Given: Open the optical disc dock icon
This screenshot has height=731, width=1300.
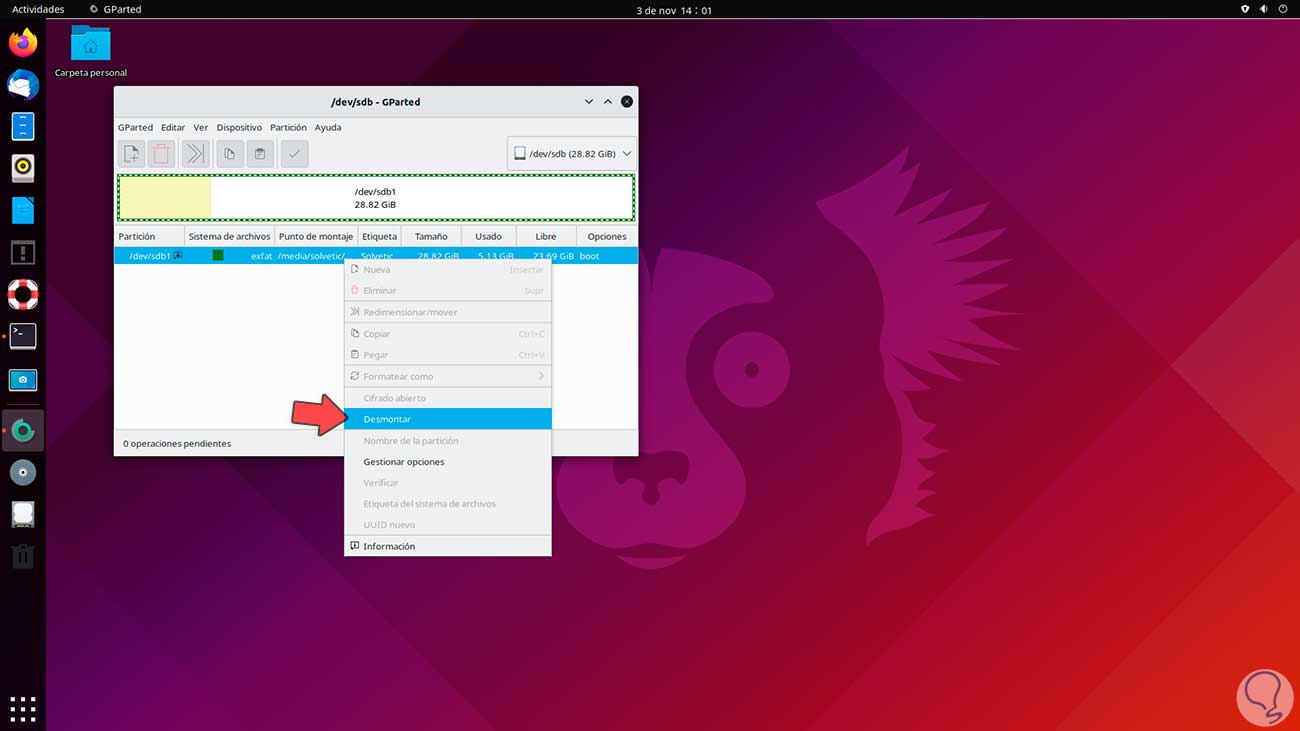Looking at the screenshot, I should [x=23, y=472].
